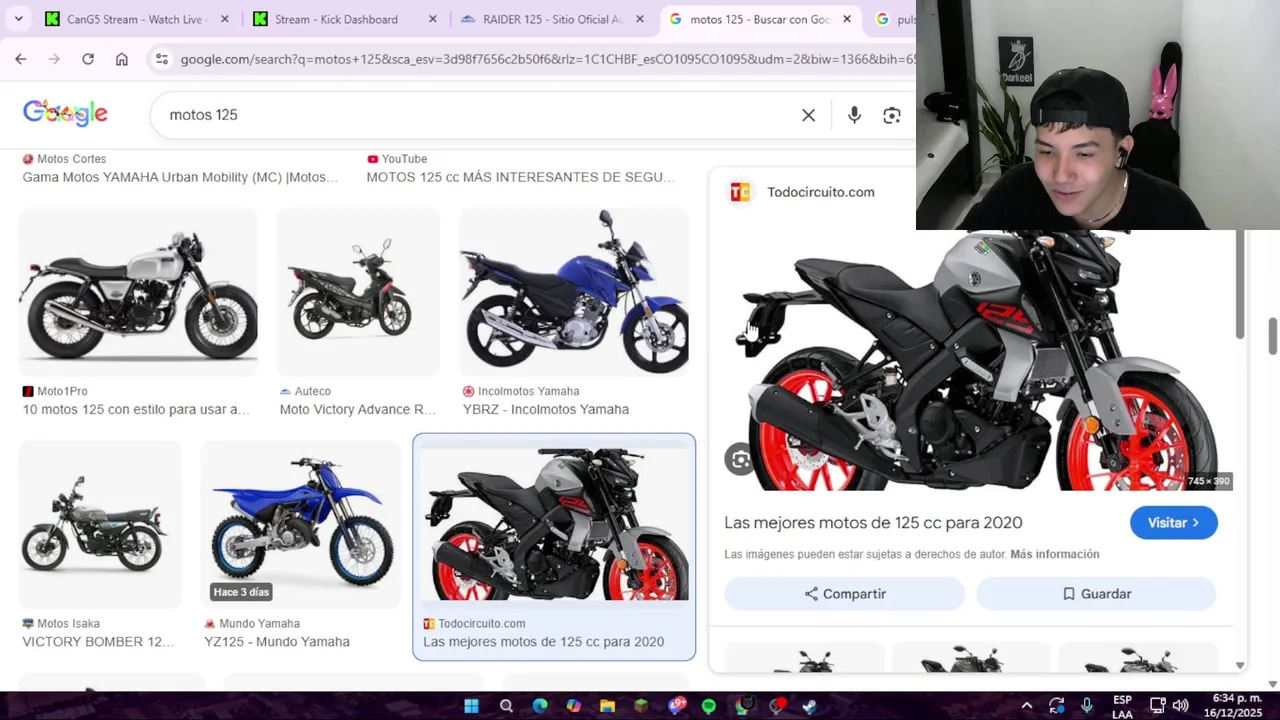The height and width of the screenshot is (720, 1280).
Task: Click Más información copyright link
Action: 1054,554
